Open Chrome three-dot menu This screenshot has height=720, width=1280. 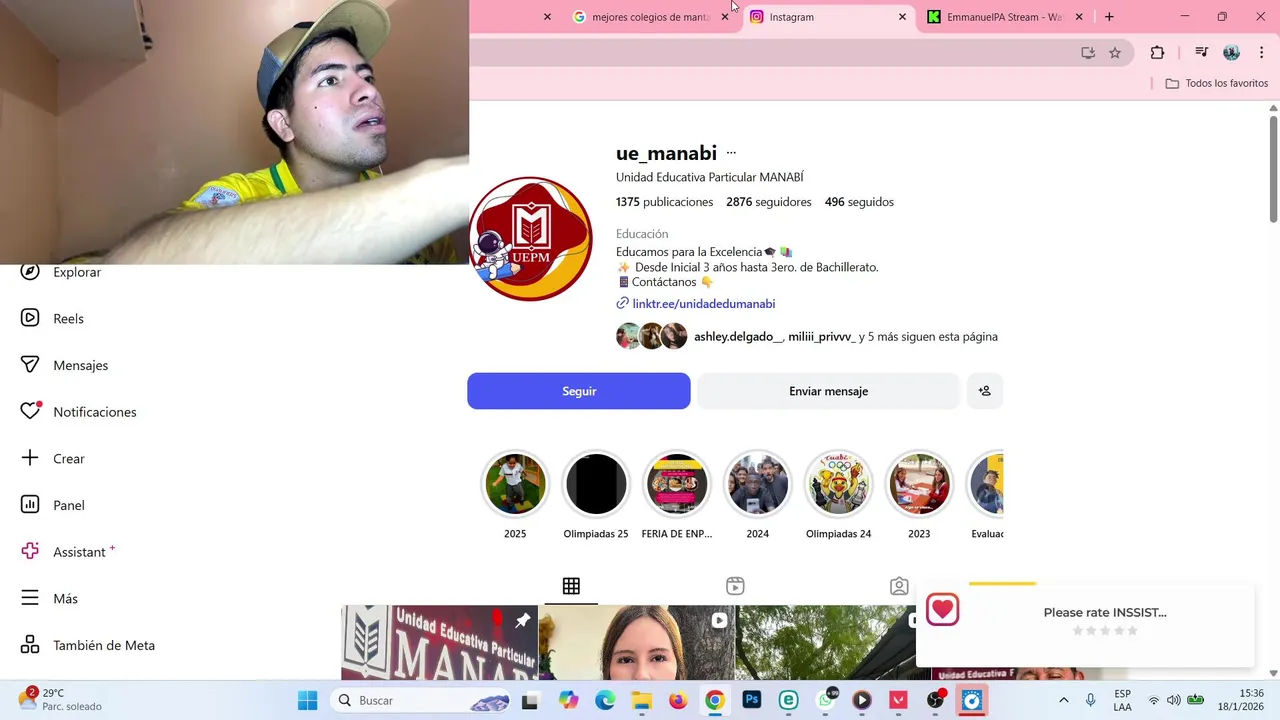[1260, 53]
